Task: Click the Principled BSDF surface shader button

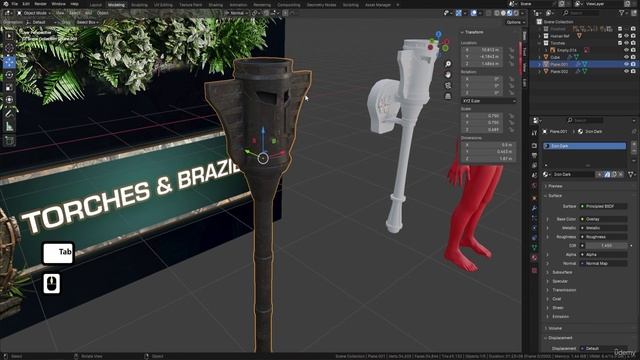Action: [x=604, y=207]
